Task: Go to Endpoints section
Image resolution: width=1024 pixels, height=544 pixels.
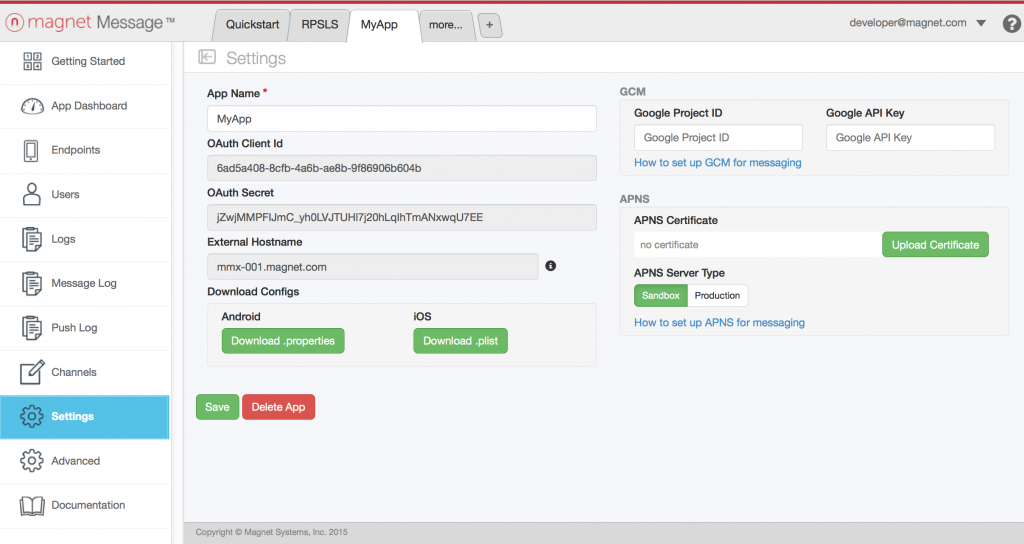Action: pos(85,150)
